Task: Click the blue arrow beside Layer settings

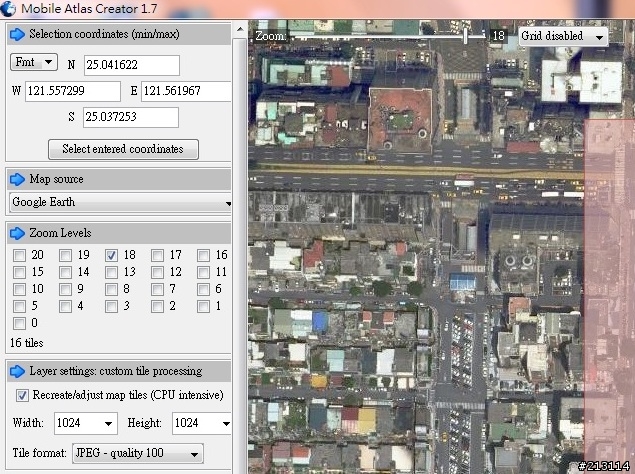Action: (17, 371)
